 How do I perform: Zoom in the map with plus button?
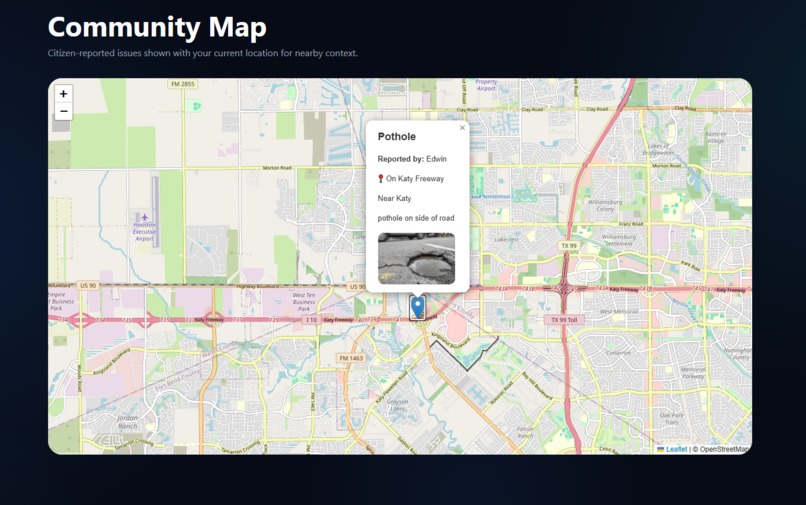(x=63, y=94)
